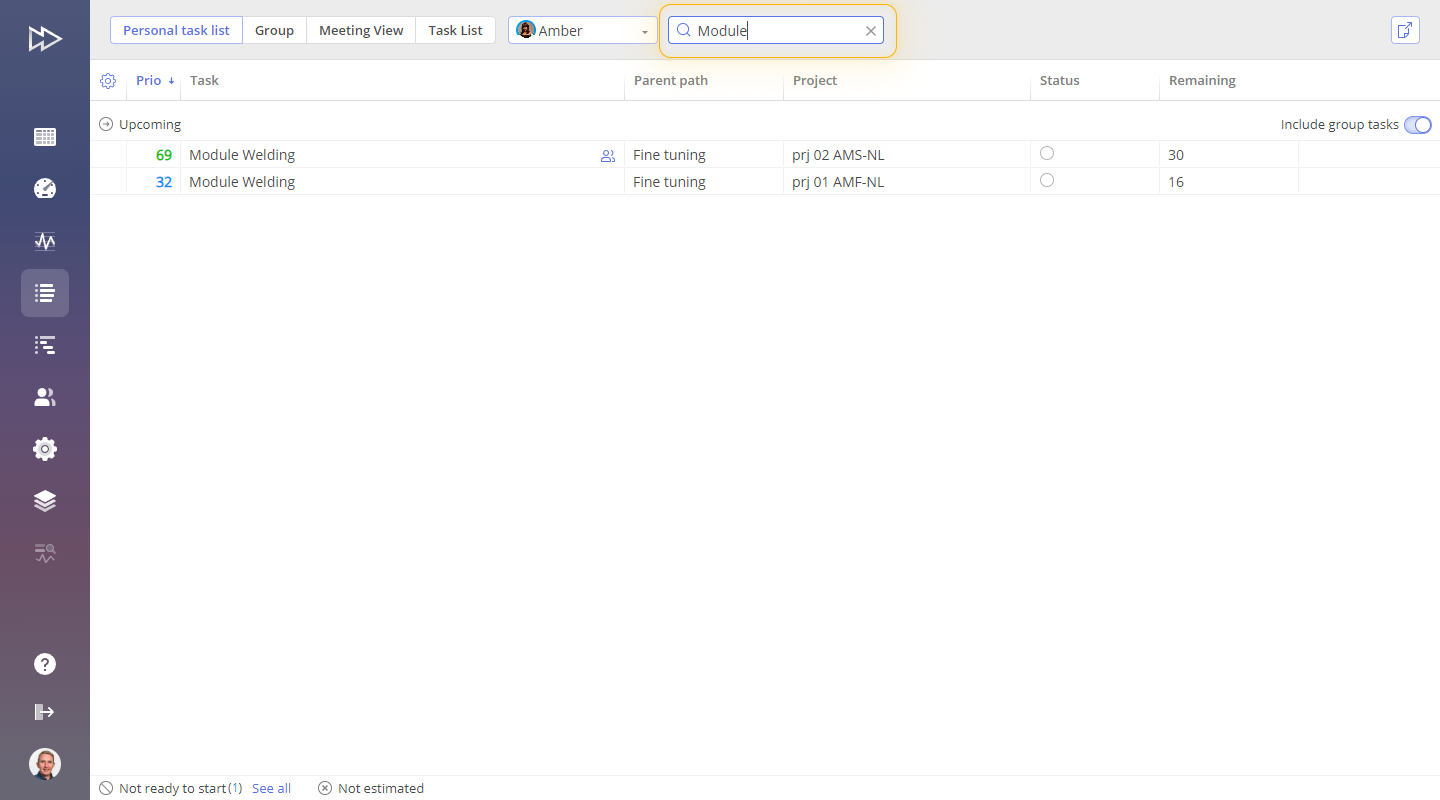This screenshot has height=800, width=1440.
Task: Click remaining value 30
Action: tap(1176, 155)
